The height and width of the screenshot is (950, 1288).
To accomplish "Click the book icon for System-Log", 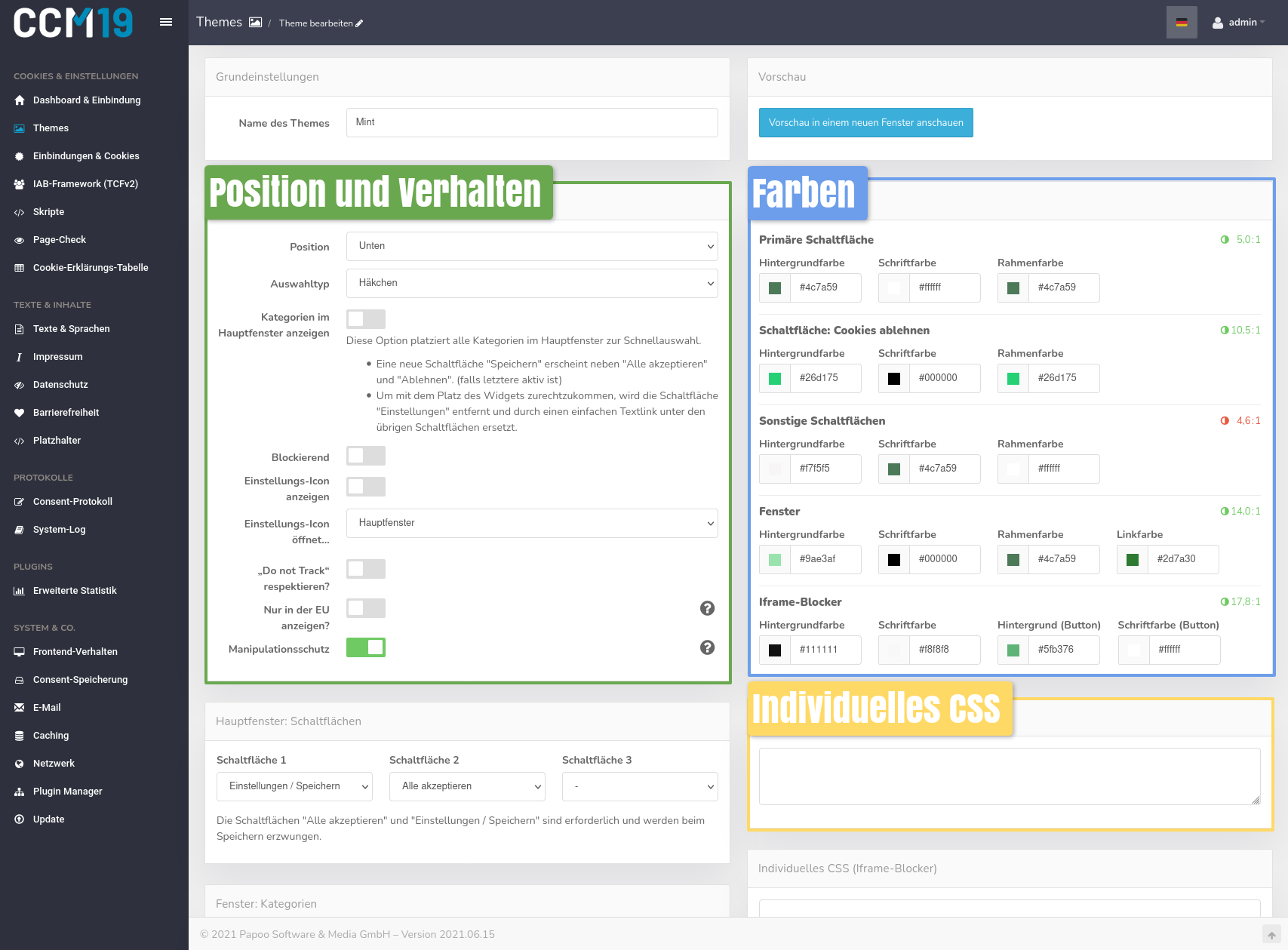I will (x=20, y=530).
